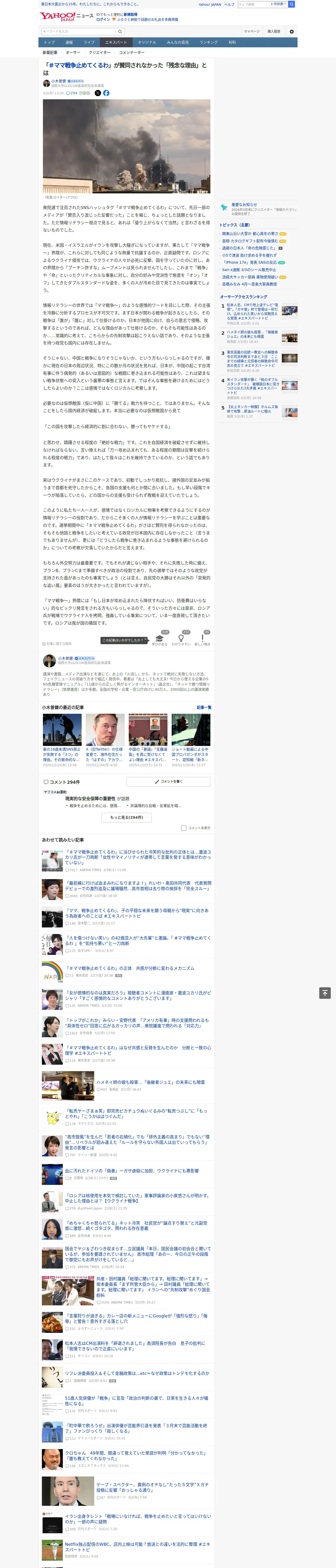Click the 'ヘルプ' link at top

(x=229, y=4)
